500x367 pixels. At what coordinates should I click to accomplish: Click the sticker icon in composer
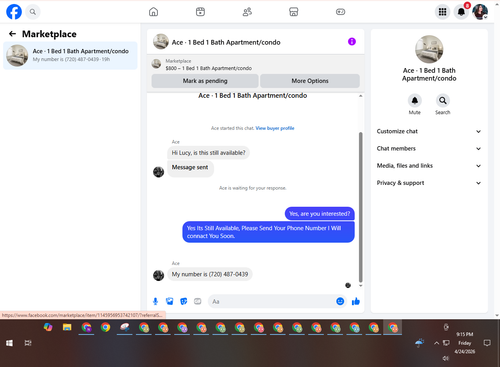184,302
